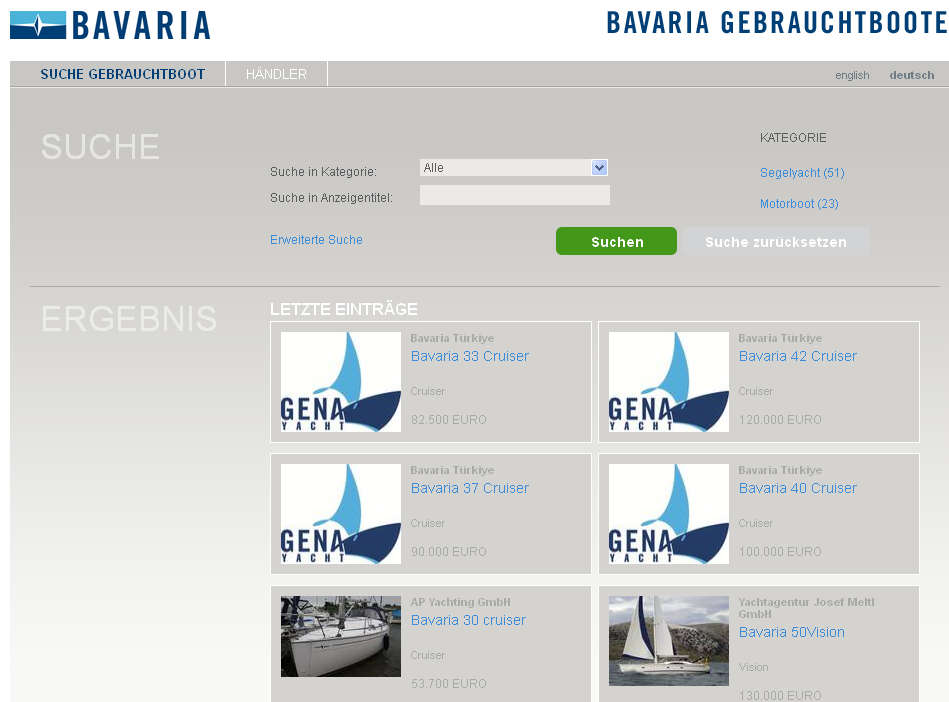Click the Letzte Einträge heading

click(x=344, y=309)
